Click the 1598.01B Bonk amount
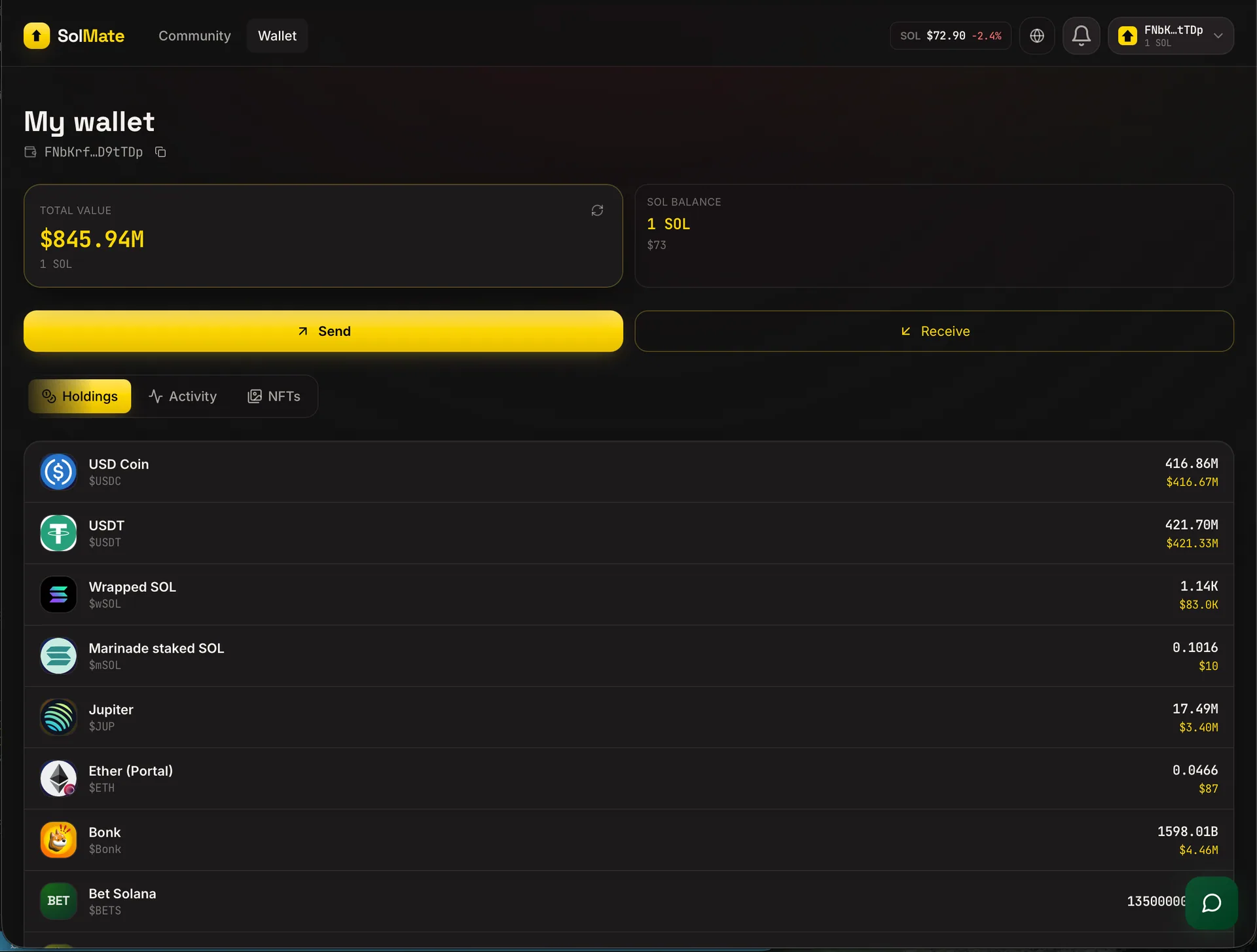This screenshot has width=1257, height=952. coord(1188,832)
